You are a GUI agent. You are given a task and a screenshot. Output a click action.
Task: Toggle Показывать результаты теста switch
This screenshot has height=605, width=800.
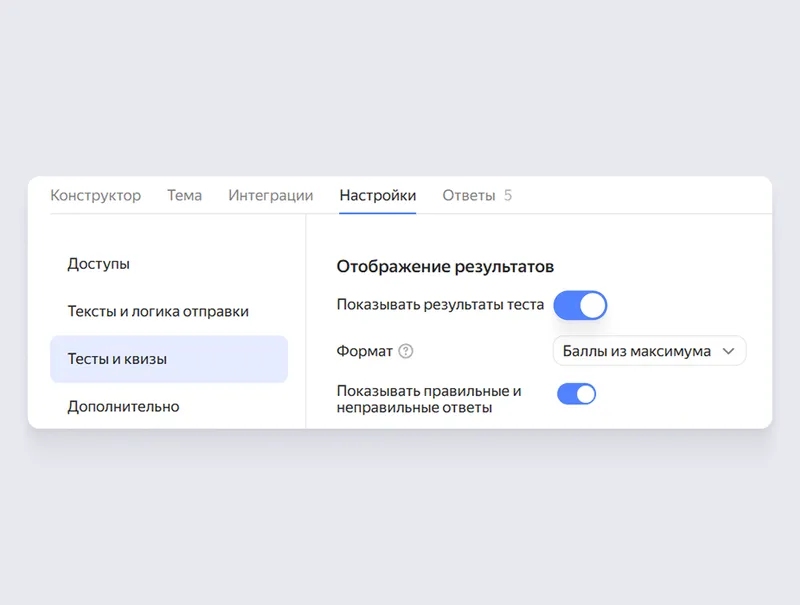tap(580, 306)
